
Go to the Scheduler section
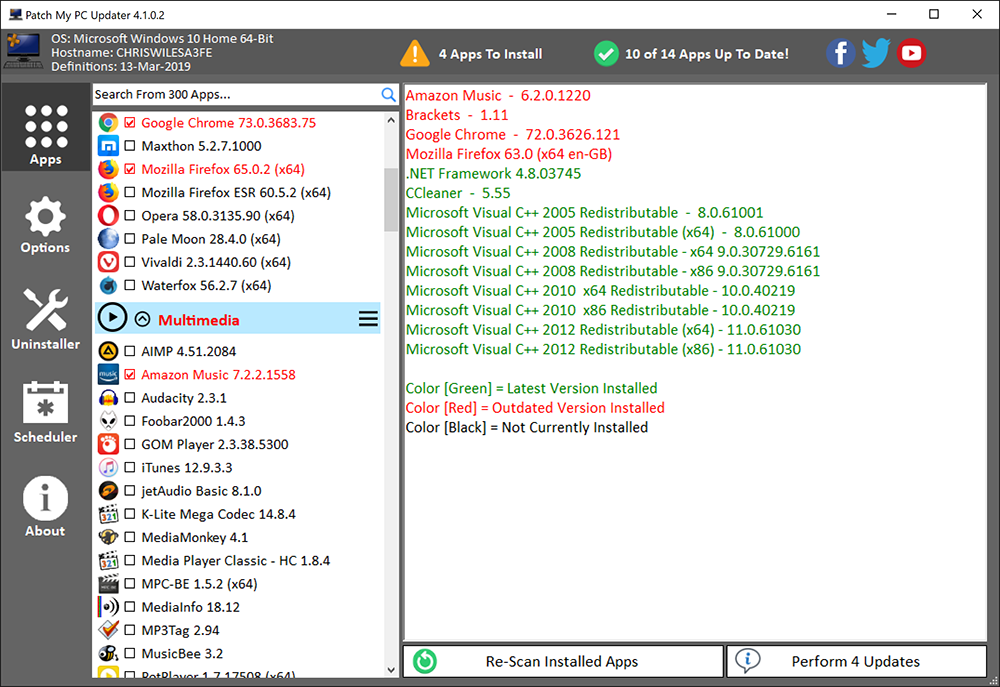coord(45,413)
